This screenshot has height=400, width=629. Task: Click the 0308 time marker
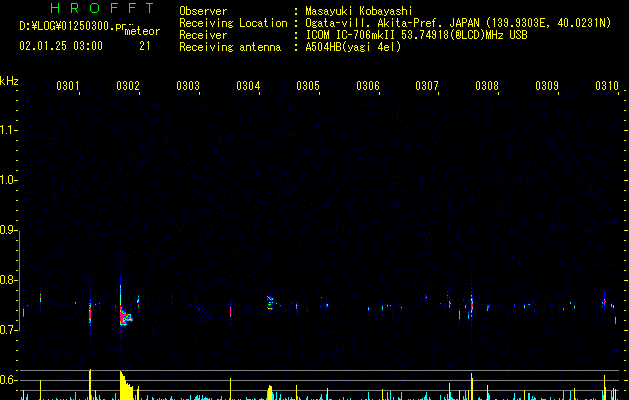coord(487,85)
